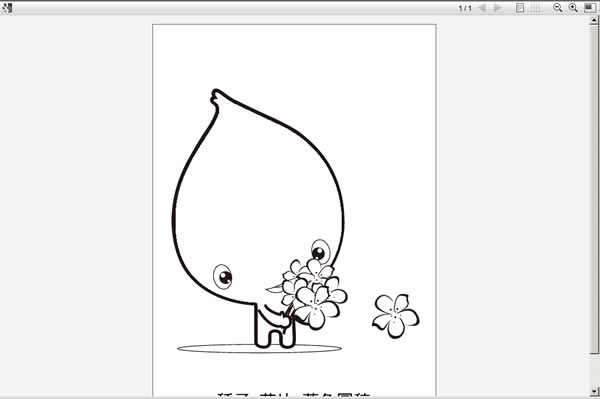Viewport: 600px width, 399px height.
Task: Zoom in with the plus magnifier
Action: [573, 8]
